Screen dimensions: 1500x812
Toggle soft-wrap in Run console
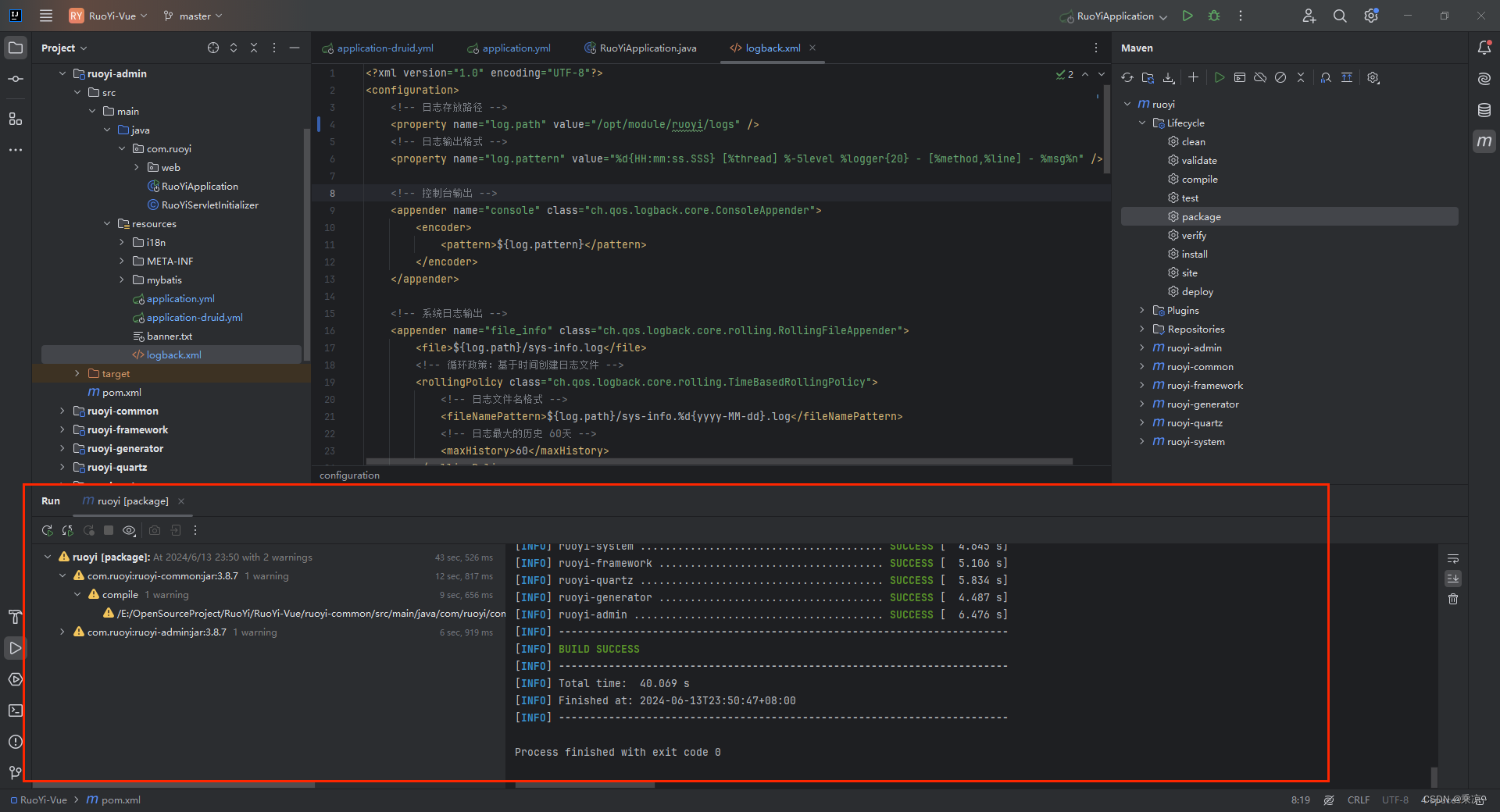pos(1453,559)
